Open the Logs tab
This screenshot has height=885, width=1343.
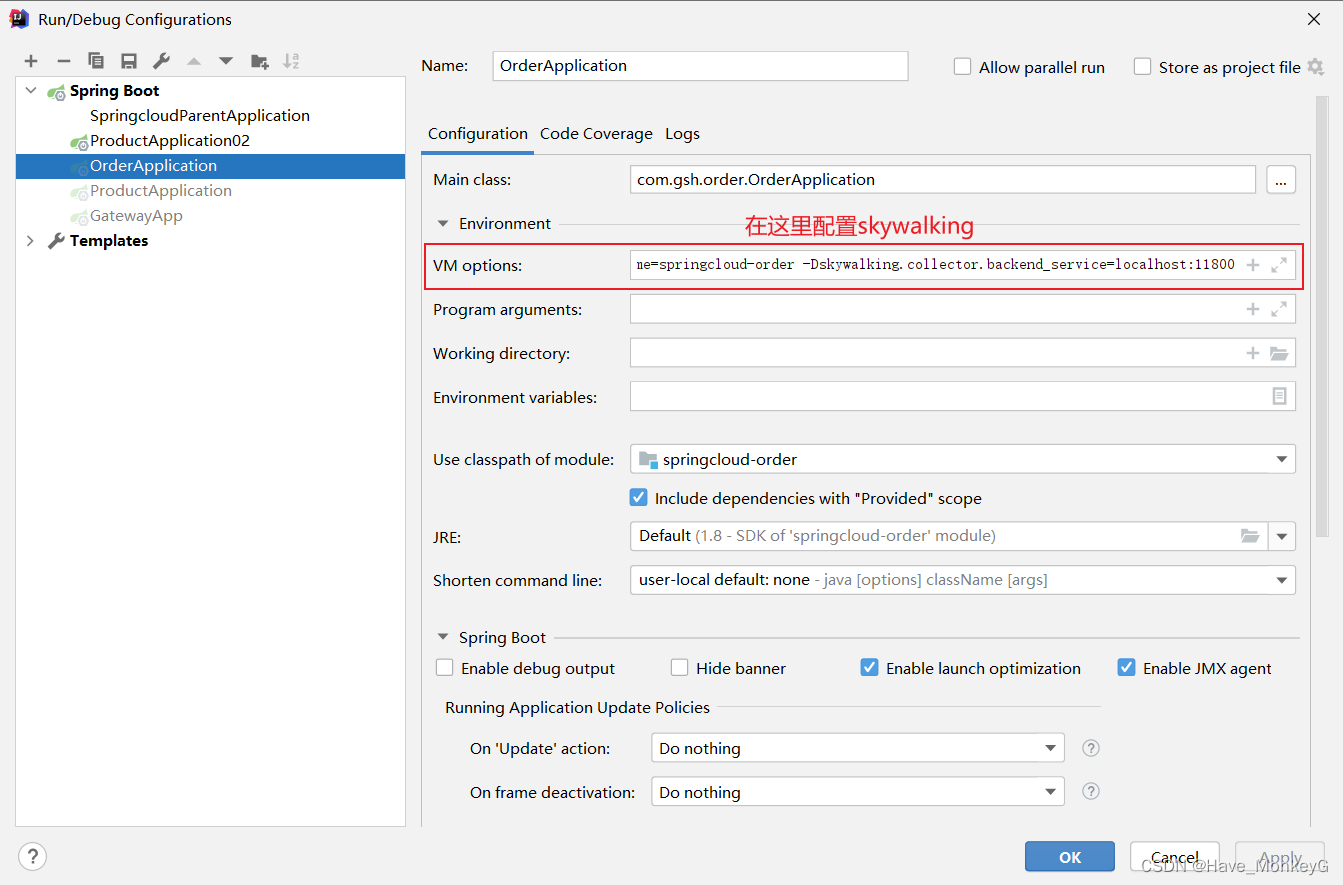pyautogui.click(x=682, y=133)
